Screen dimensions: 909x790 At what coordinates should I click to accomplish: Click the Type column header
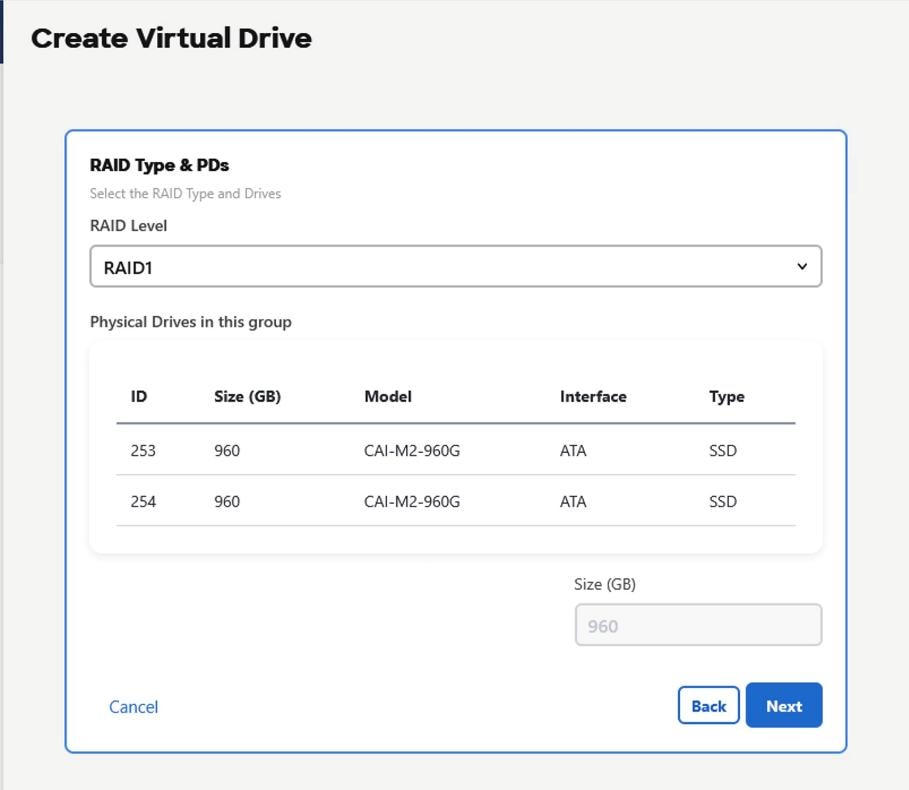tap(727, 397)
